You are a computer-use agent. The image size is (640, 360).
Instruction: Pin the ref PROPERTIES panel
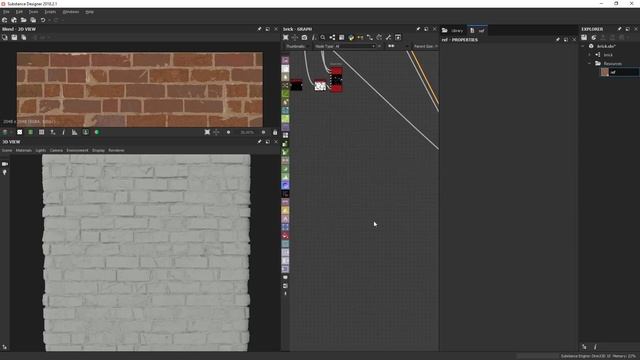click(558, 40)
